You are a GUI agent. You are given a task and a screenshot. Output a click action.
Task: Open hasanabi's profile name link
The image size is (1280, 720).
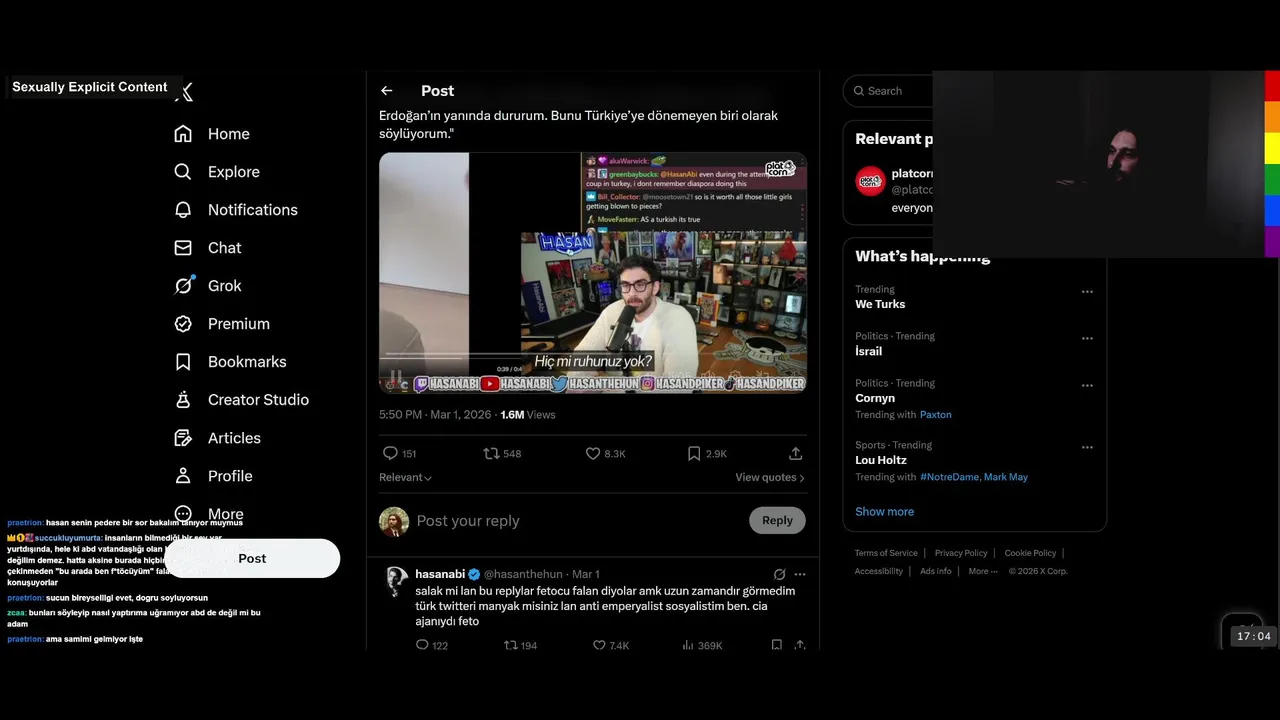[x=440, y=574]
